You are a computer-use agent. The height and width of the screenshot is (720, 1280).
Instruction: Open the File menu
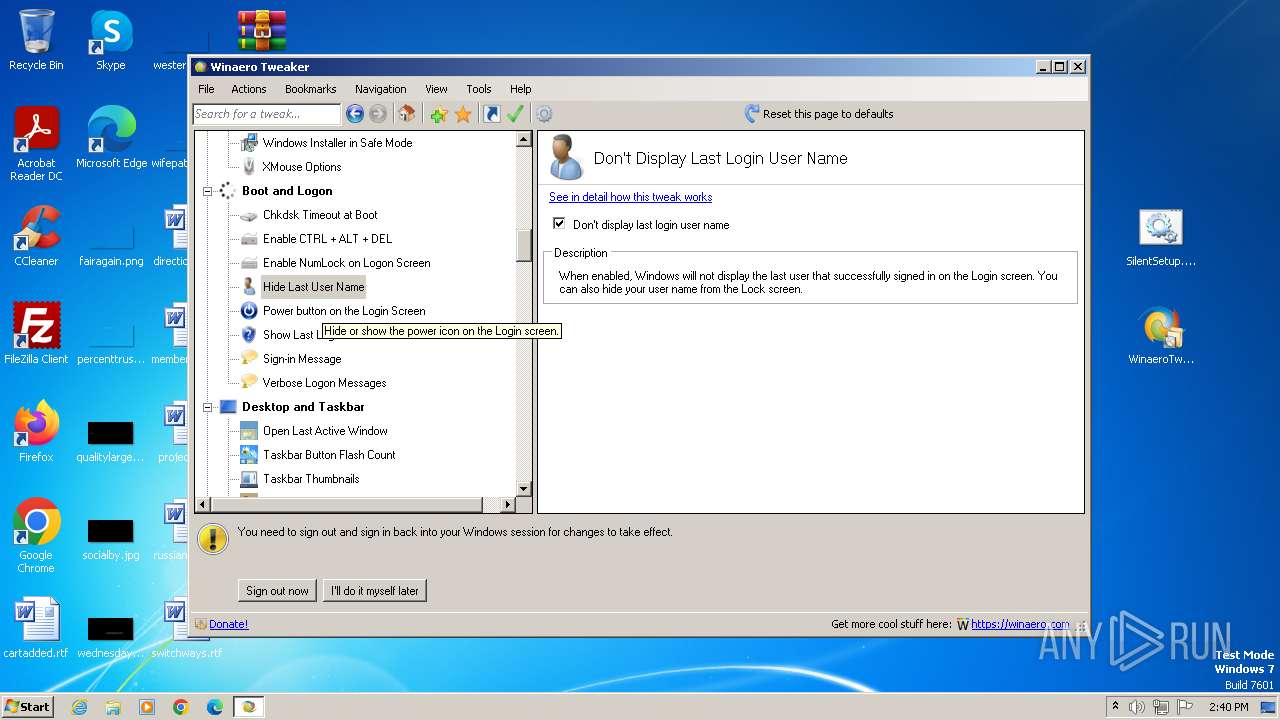pos(206,89)
